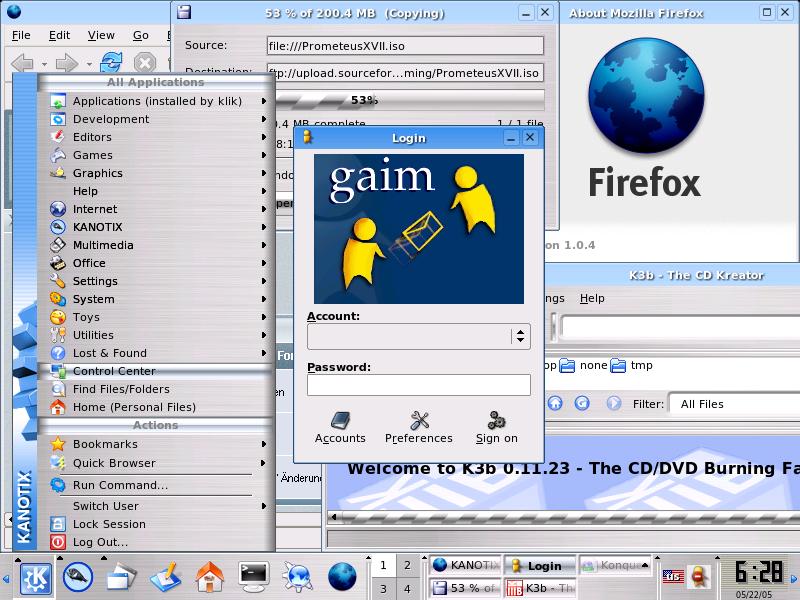Screen dimensions: 800x600
Task: Click the Sign on icon in Gaim
Action: [x=496, y=421]
